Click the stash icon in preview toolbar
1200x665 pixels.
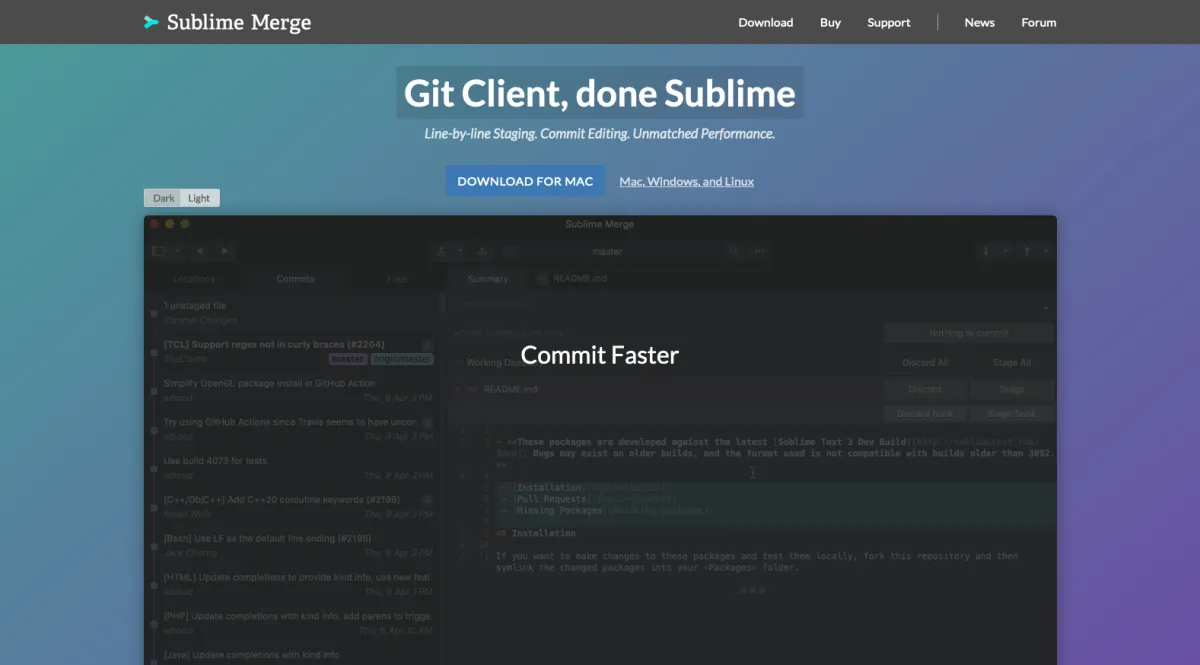coord(441,251)
